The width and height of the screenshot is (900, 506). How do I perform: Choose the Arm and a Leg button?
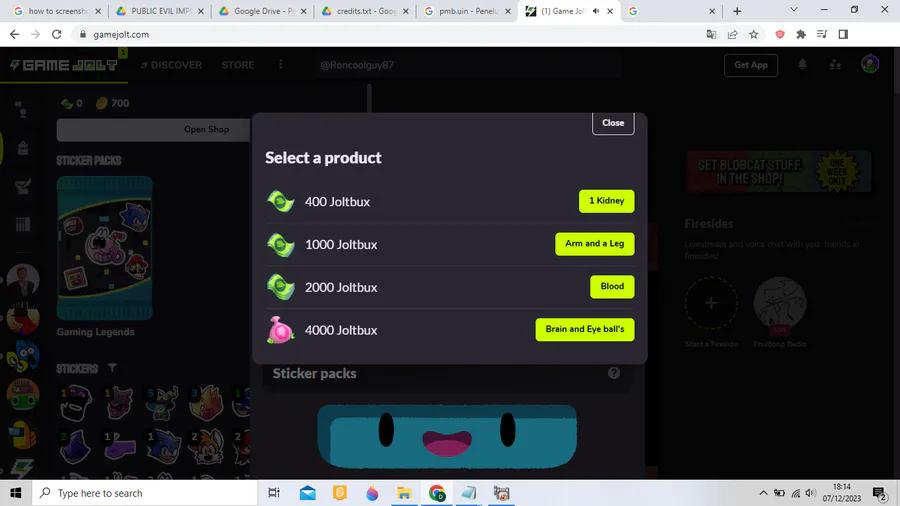coord(594,244)
